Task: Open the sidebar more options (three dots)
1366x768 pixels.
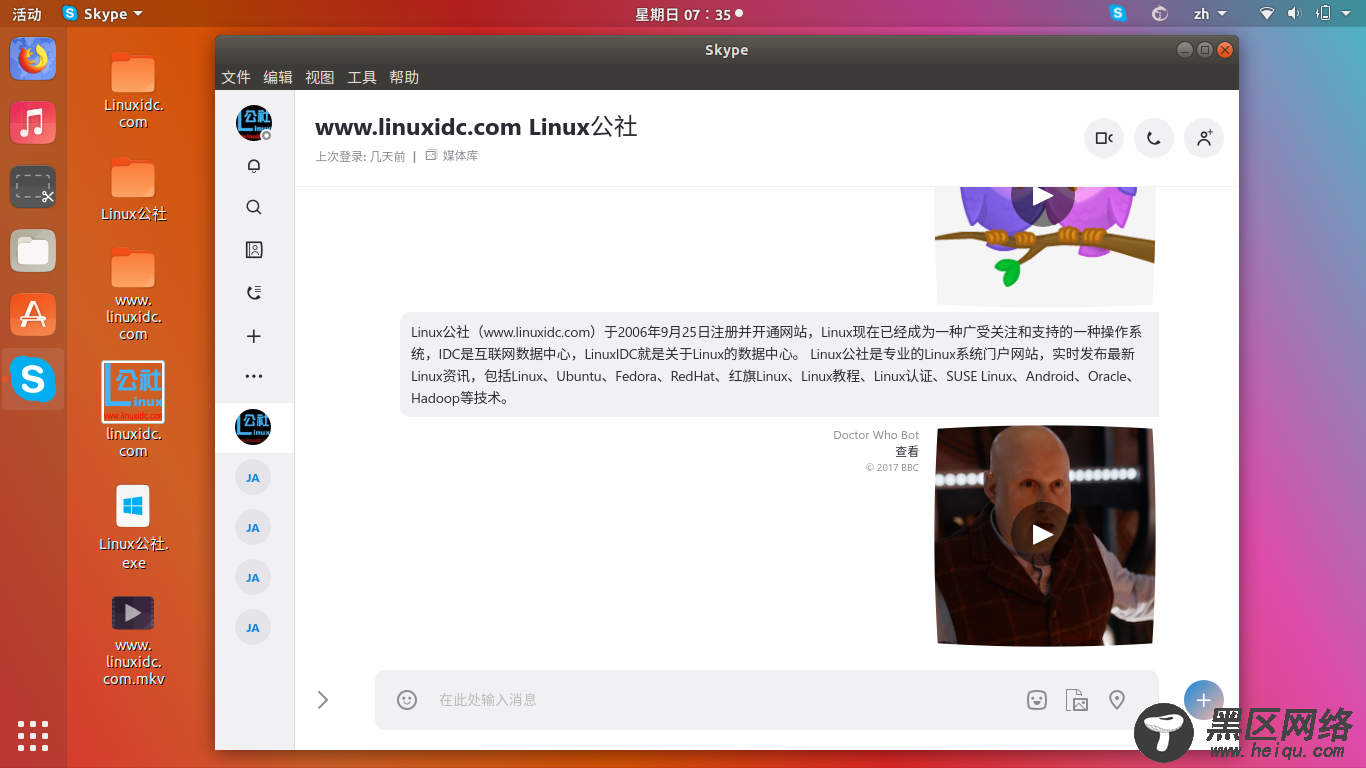Action: click(x=254, y=376)
